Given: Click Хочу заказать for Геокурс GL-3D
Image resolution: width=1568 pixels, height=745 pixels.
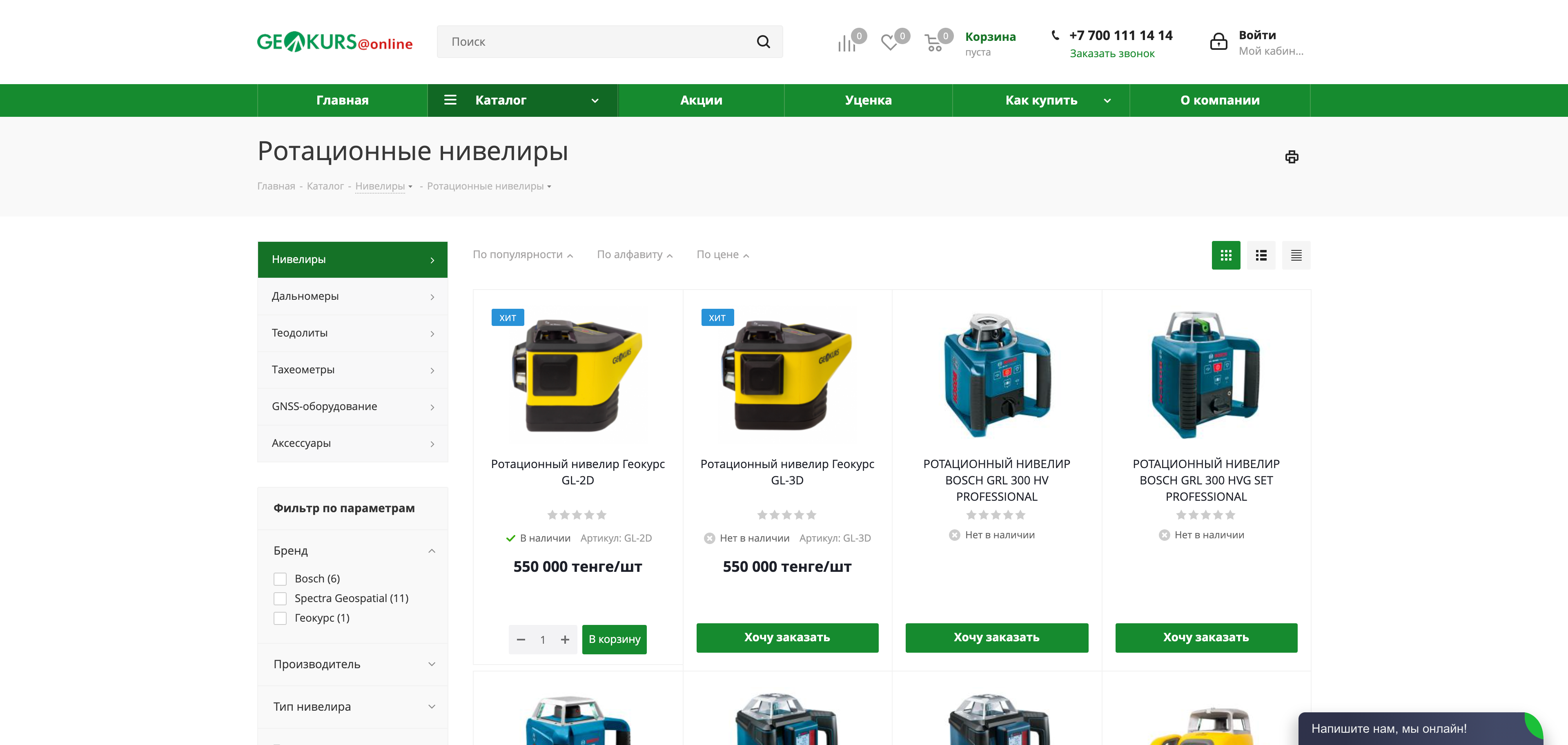Looking at the screenshot, I should (787, 638).
